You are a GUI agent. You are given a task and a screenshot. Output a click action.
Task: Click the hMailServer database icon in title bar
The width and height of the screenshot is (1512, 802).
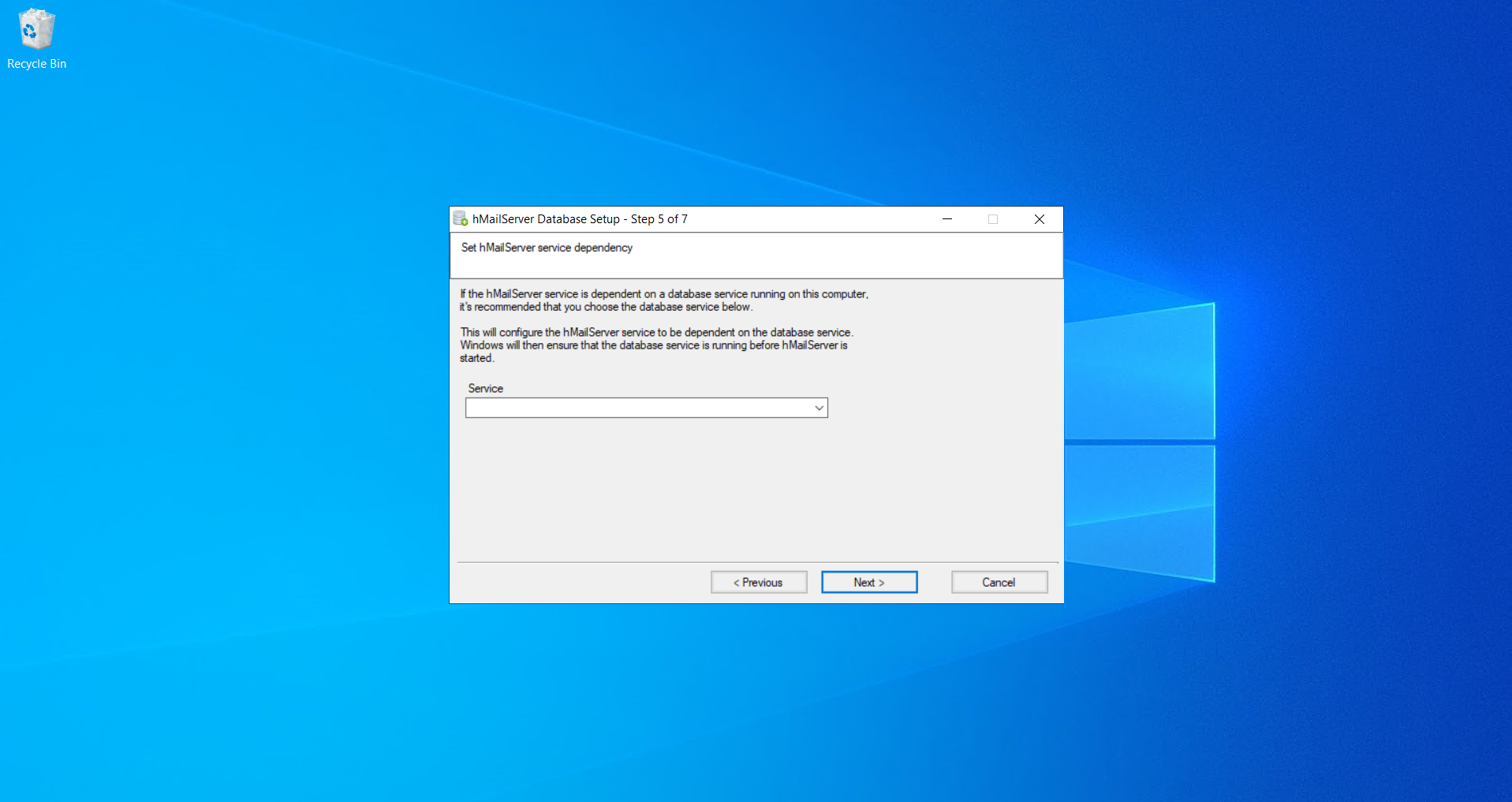pos(461,219)
